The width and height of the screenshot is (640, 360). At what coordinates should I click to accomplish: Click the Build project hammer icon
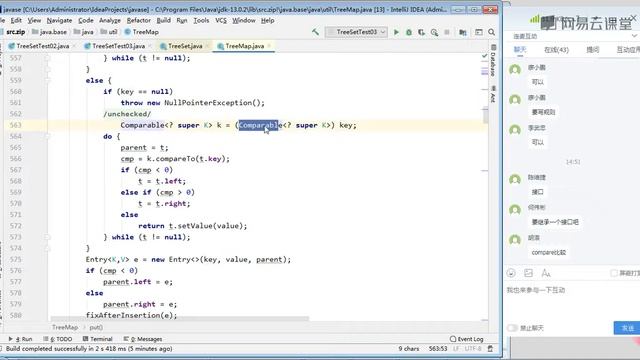pyautogui.click(x=315, y=31)
